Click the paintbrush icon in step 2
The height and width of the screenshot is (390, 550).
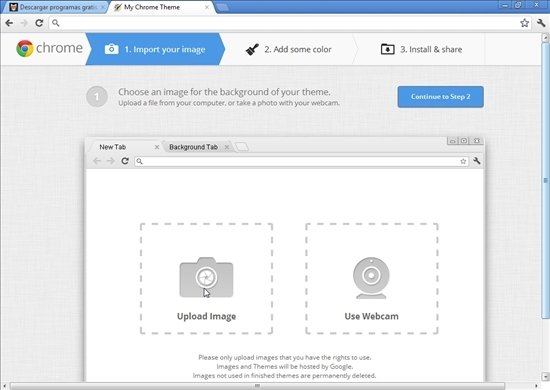click(252, 49)
